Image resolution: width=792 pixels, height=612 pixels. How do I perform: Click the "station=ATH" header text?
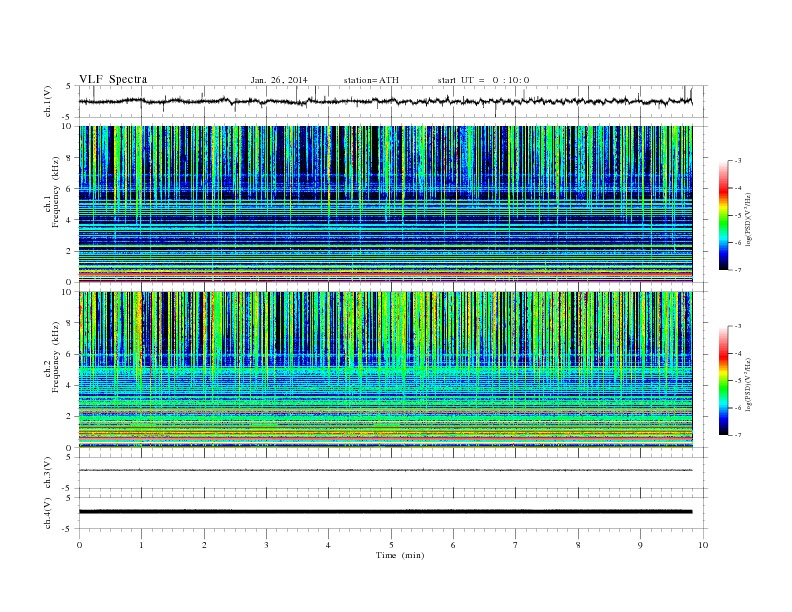click(x=371, y=80)
